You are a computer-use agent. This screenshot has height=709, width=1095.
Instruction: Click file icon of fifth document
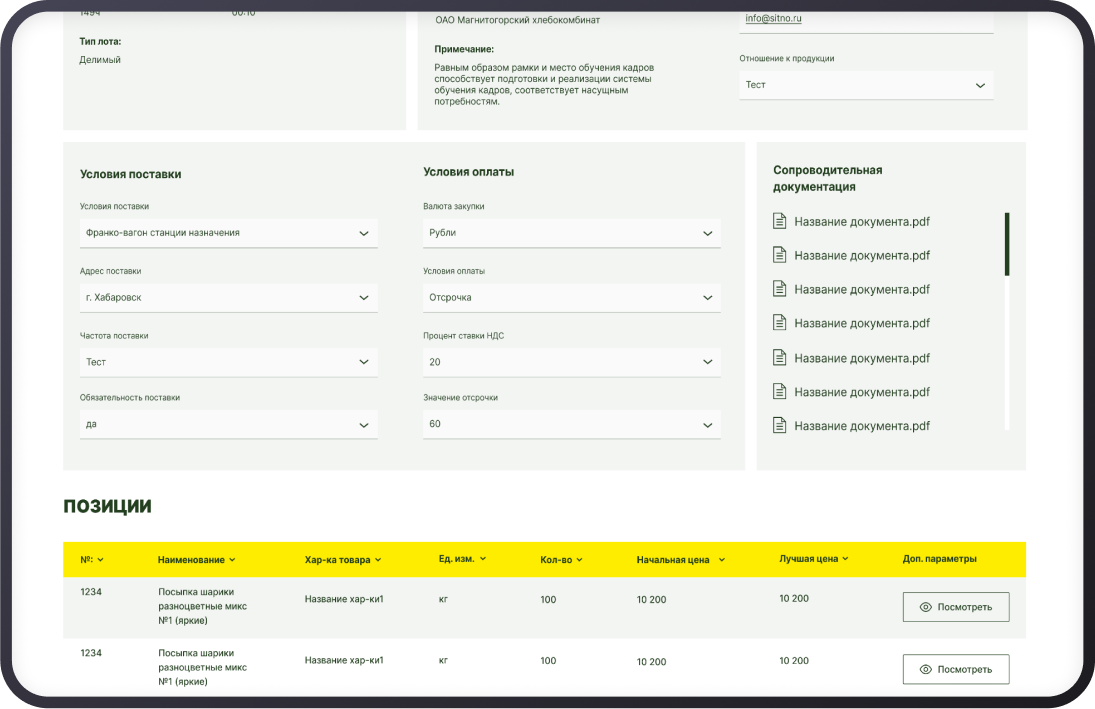tap(779, 358)
